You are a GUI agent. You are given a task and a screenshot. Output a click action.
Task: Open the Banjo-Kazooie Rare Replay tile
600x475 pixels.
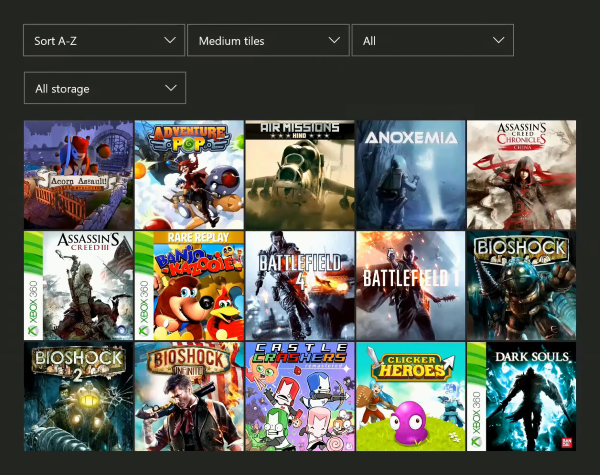coord(189,286)
